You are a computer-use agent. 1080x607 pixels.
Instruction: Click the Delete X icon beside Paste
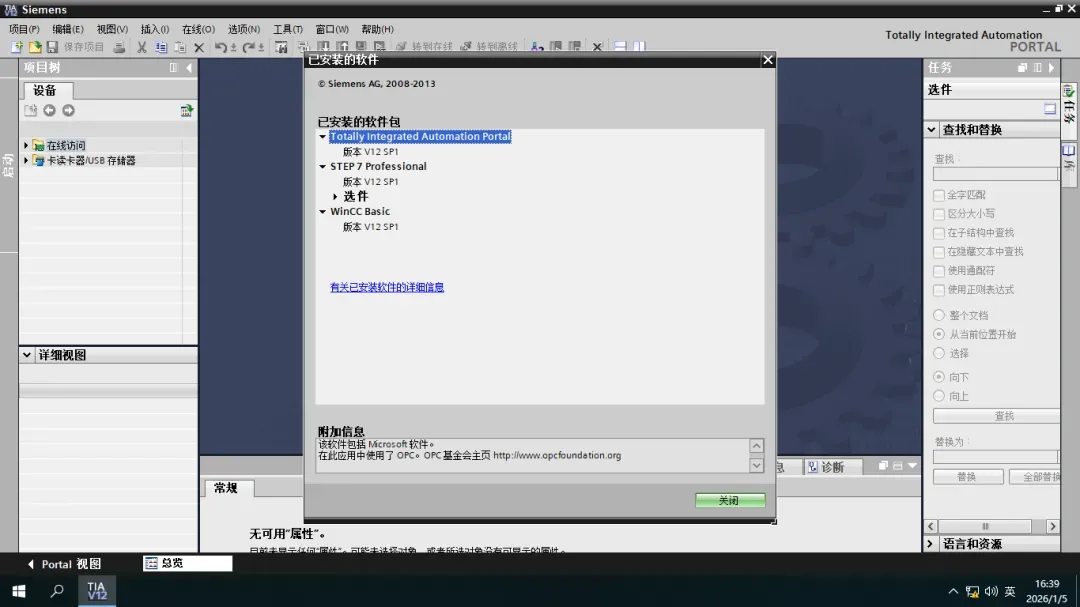(x=199, y=47)
